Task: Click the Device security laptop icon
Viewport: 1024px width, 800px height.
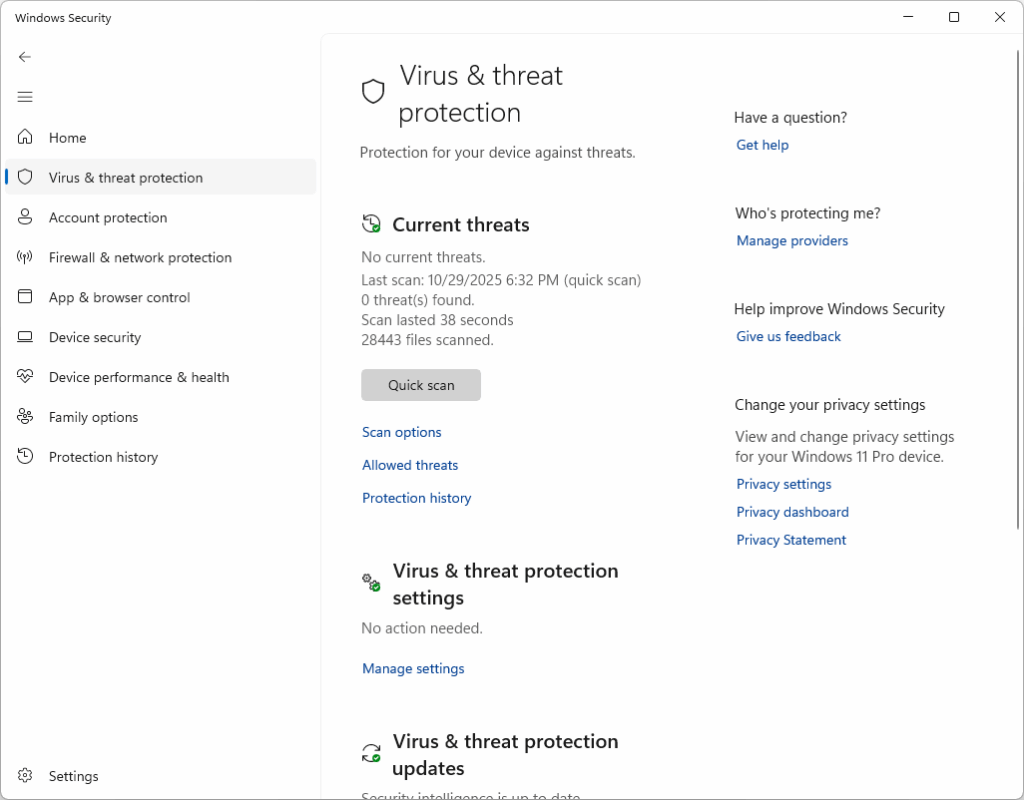Action: (25, 337)
